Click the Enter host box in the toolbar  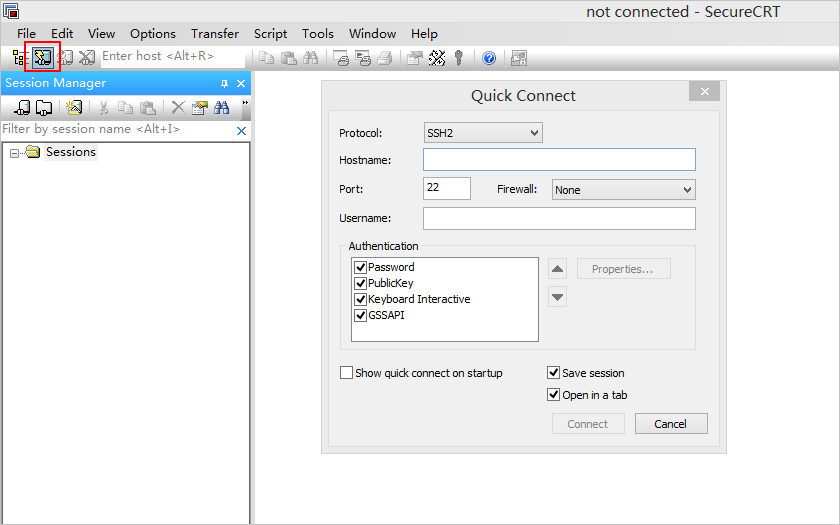[172, 56]
